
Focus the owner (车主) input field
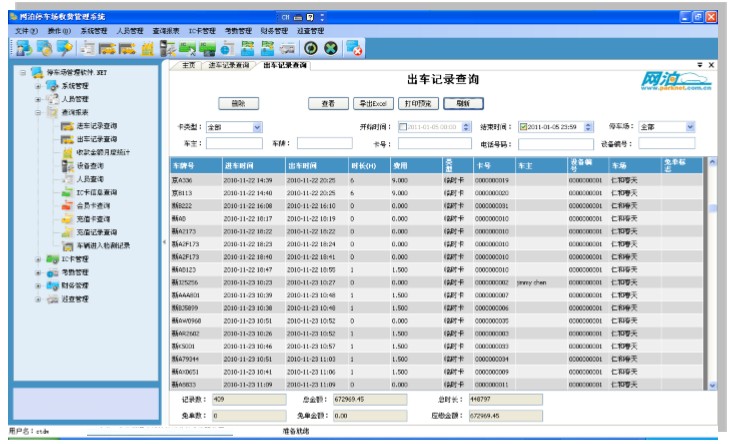tap(234, 143)
